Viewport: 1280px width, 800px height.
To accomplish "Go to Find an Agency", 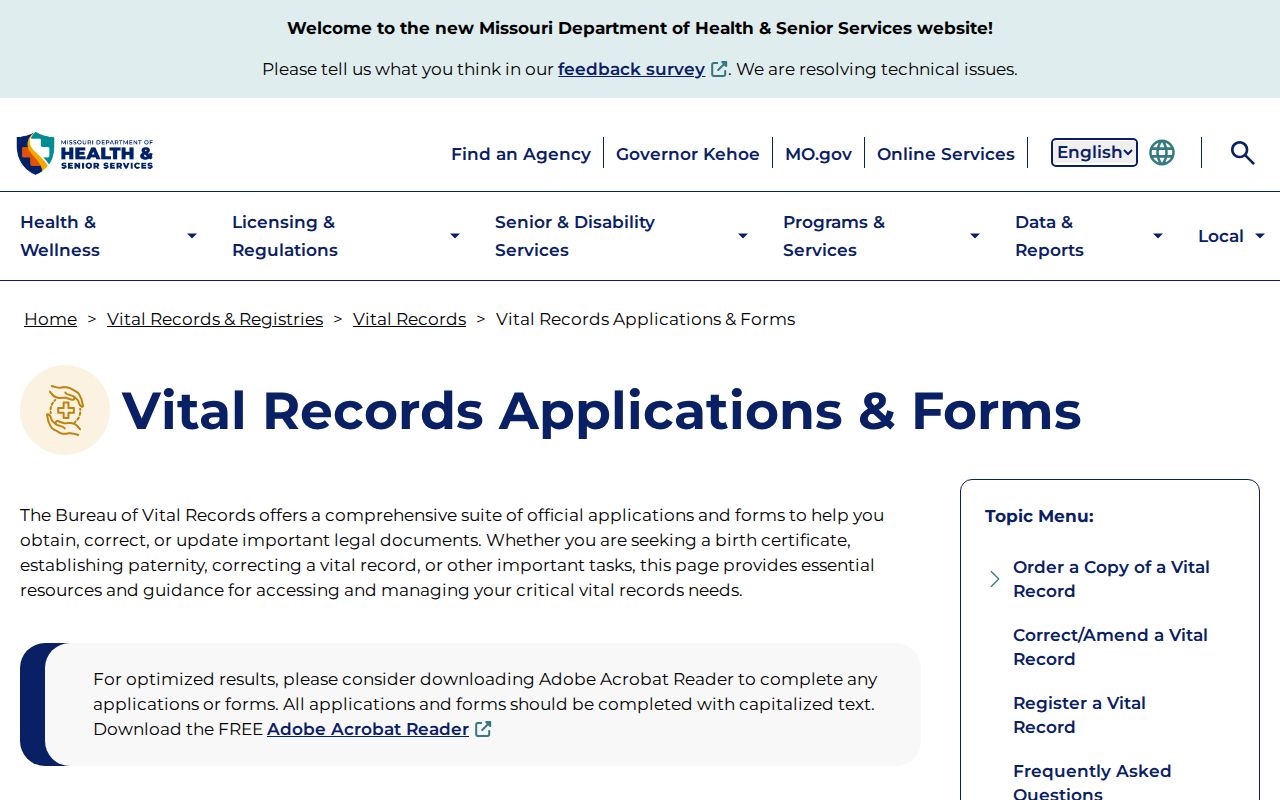I will pyautogui.click(x=521, y=154).
